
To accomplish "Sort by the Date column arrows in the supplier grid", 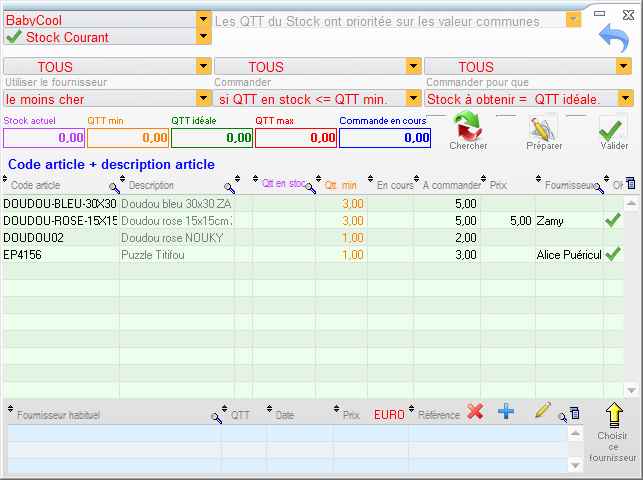I will coord(269,408).
